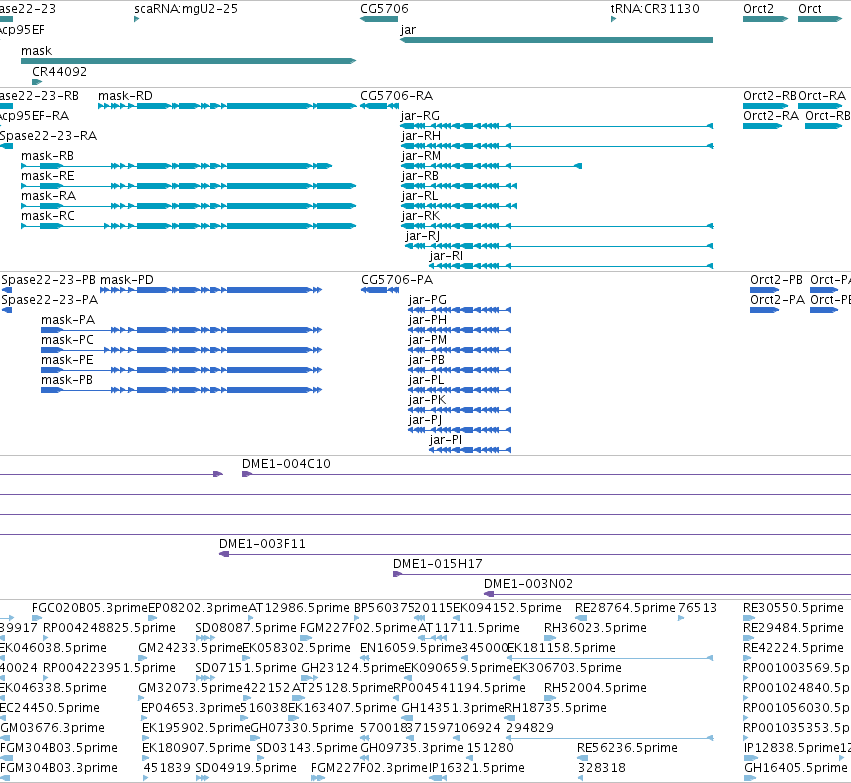Select the jar-PL protein label
This screenshot has width=851, height=783.
click(x=426, y=380)
